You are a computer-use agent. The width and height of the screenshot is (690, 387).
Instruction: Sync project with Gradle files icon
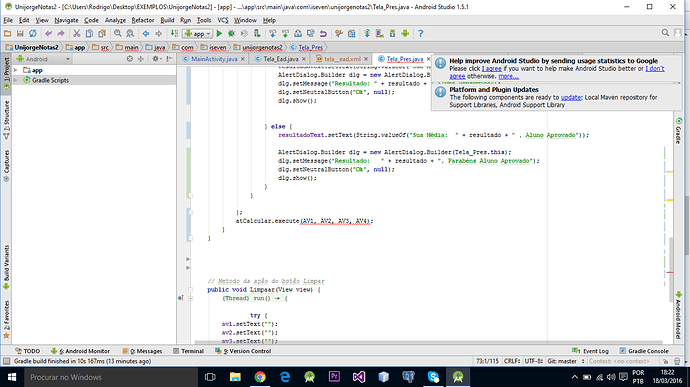pos(367,33)
